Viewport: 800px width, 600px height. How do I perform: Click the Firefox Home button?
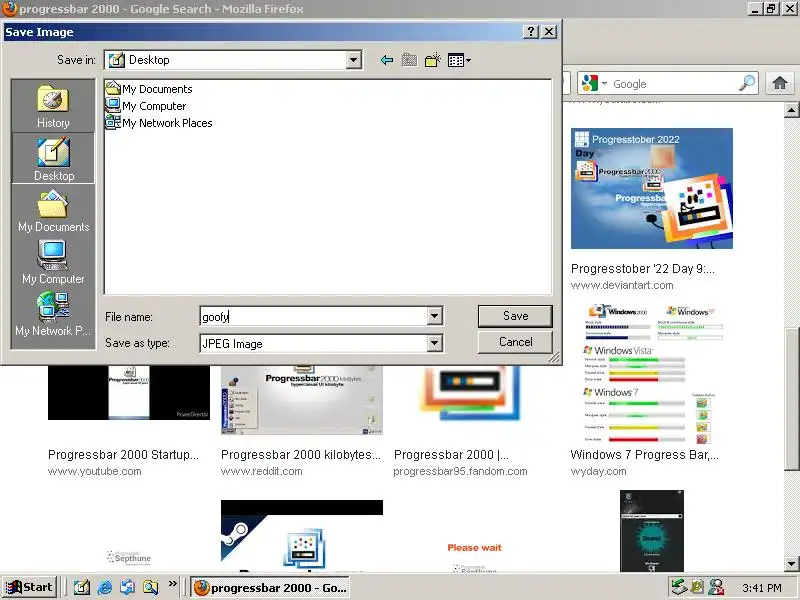click(780, 83)
